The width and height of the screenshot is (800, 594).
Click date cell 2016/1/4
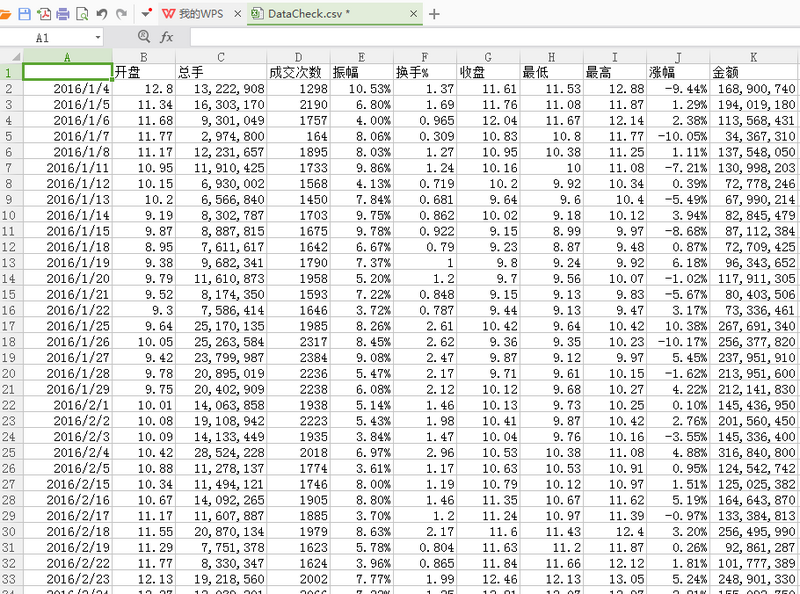(67, 88)
